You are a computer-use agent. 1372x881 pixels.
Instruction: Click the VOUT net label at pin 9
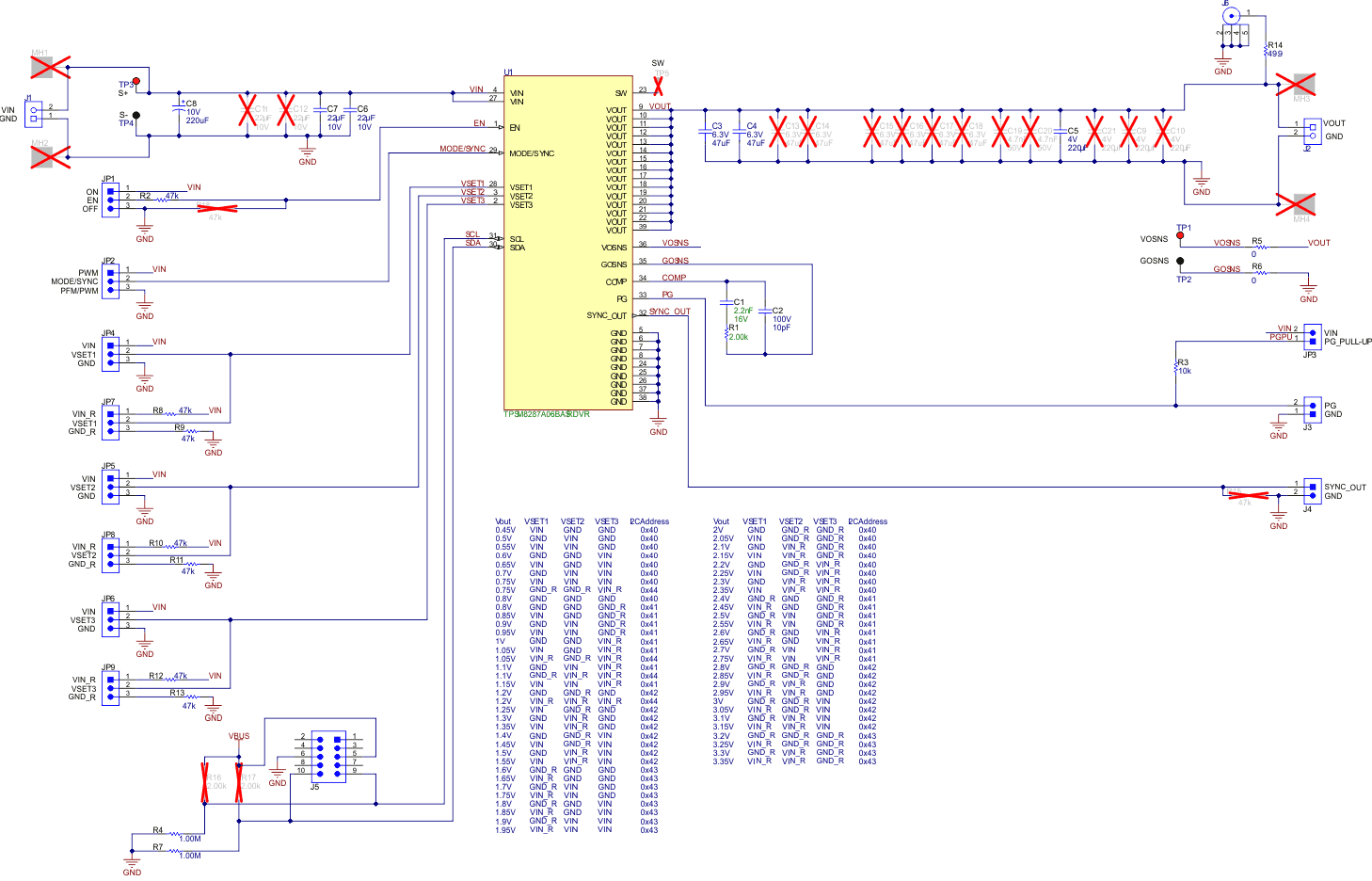tap(660, 106)
